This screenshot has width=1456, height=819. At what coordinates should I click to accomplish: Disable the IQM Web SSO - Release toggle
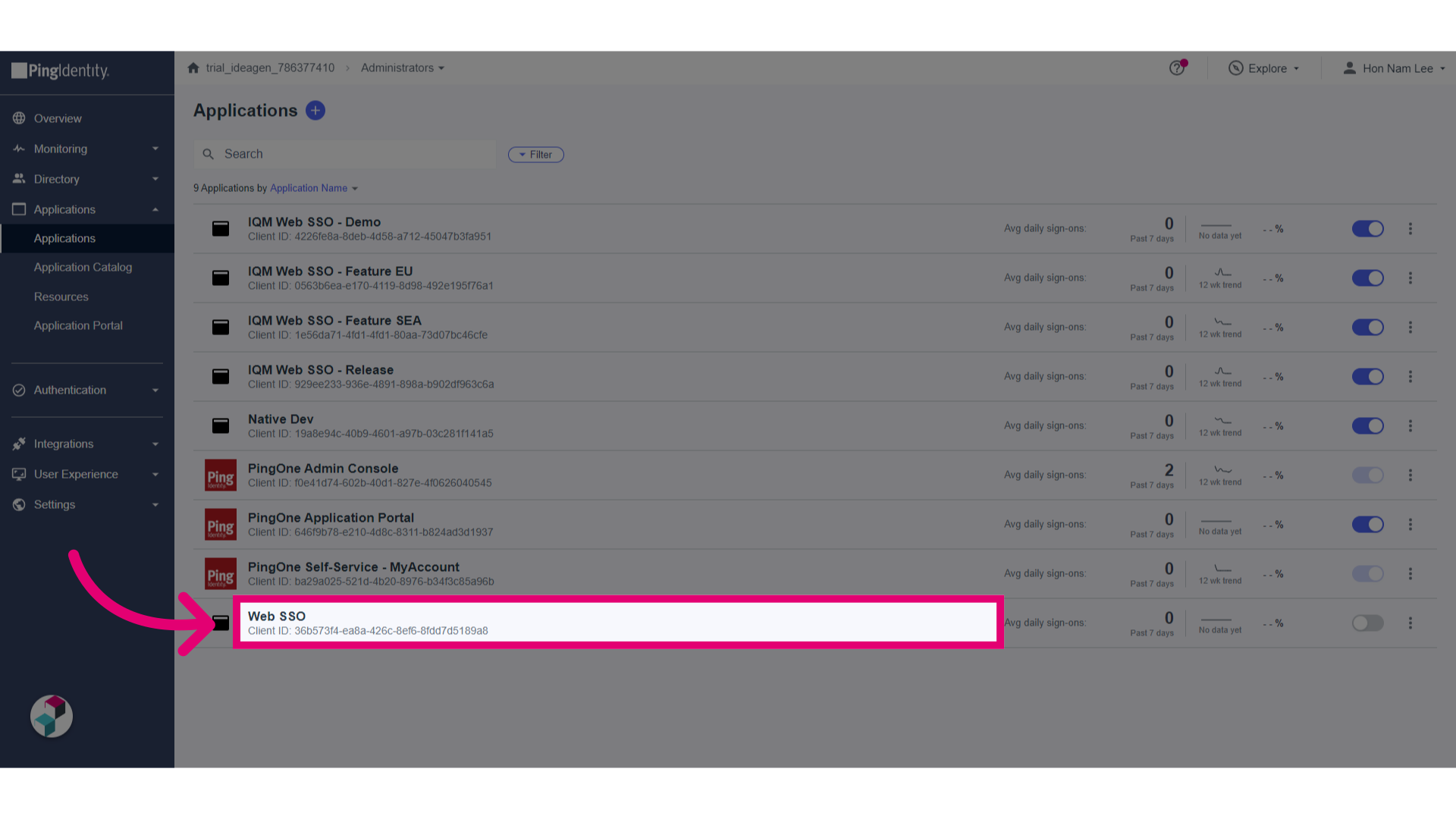tap(1368, 376)
